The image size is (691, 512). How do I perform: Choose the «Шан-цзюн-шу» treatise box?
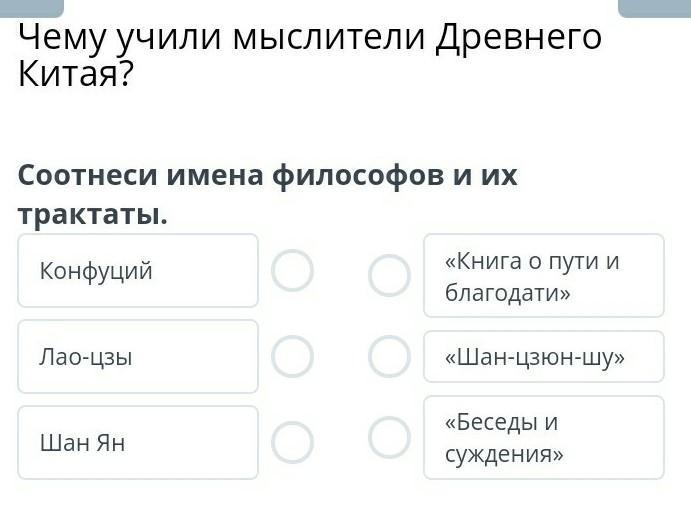544,357
